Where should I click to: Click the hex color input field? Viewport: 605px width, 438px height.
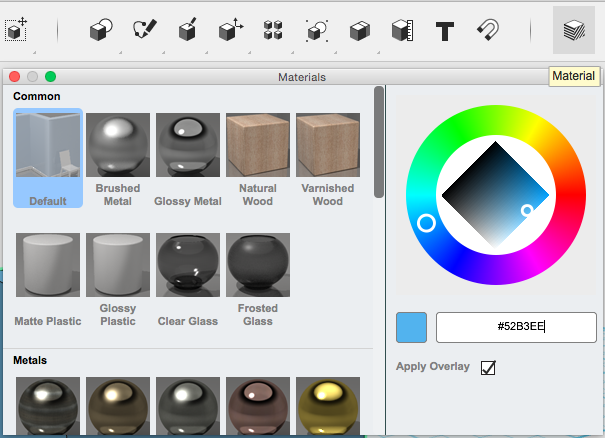516,327
